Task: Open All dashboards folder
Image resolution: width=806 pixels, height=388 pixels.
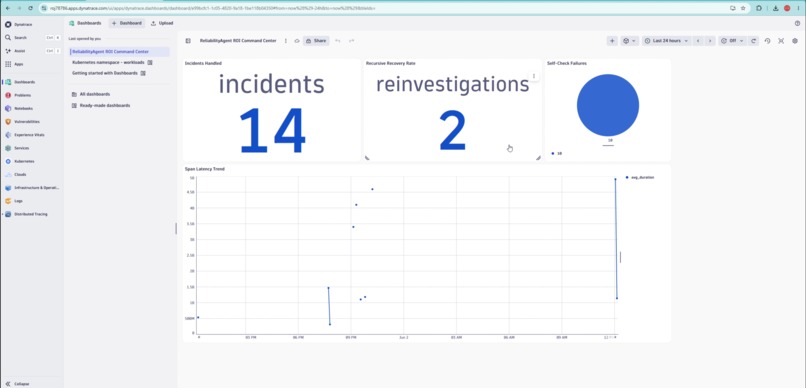Action: click(x=91, y=94)
